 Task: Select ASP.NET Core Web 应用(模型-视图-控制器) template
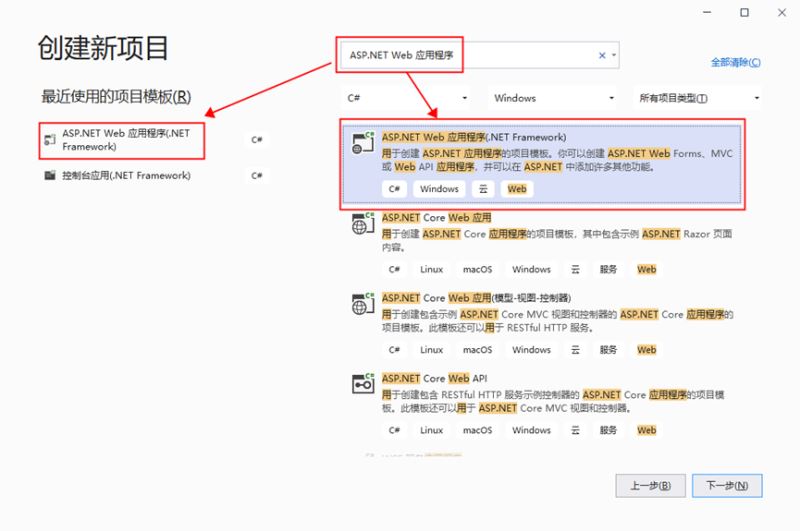point(476,298)
